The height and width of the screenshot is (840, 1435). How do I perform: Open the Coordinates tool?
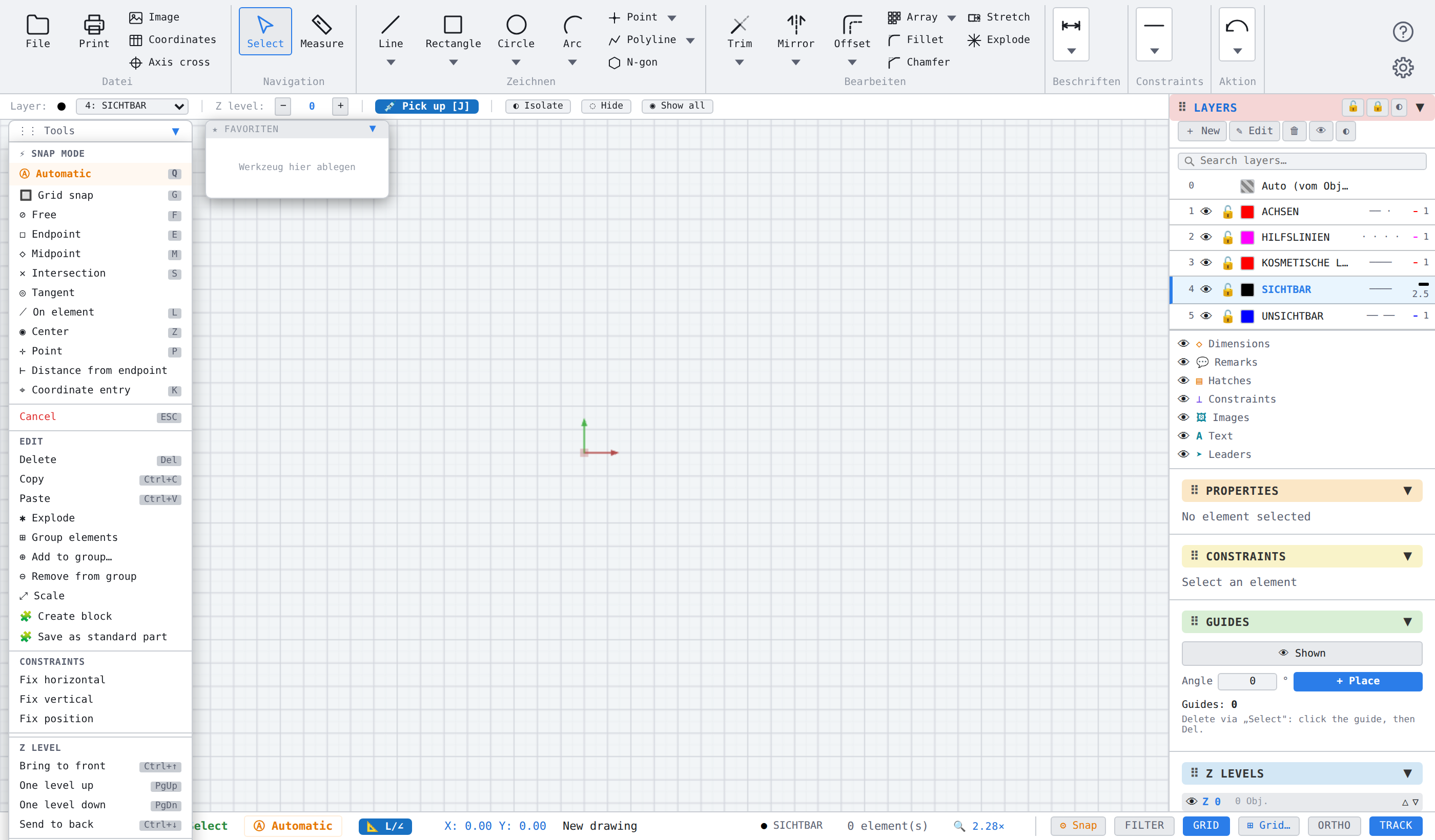click(173, 40)
